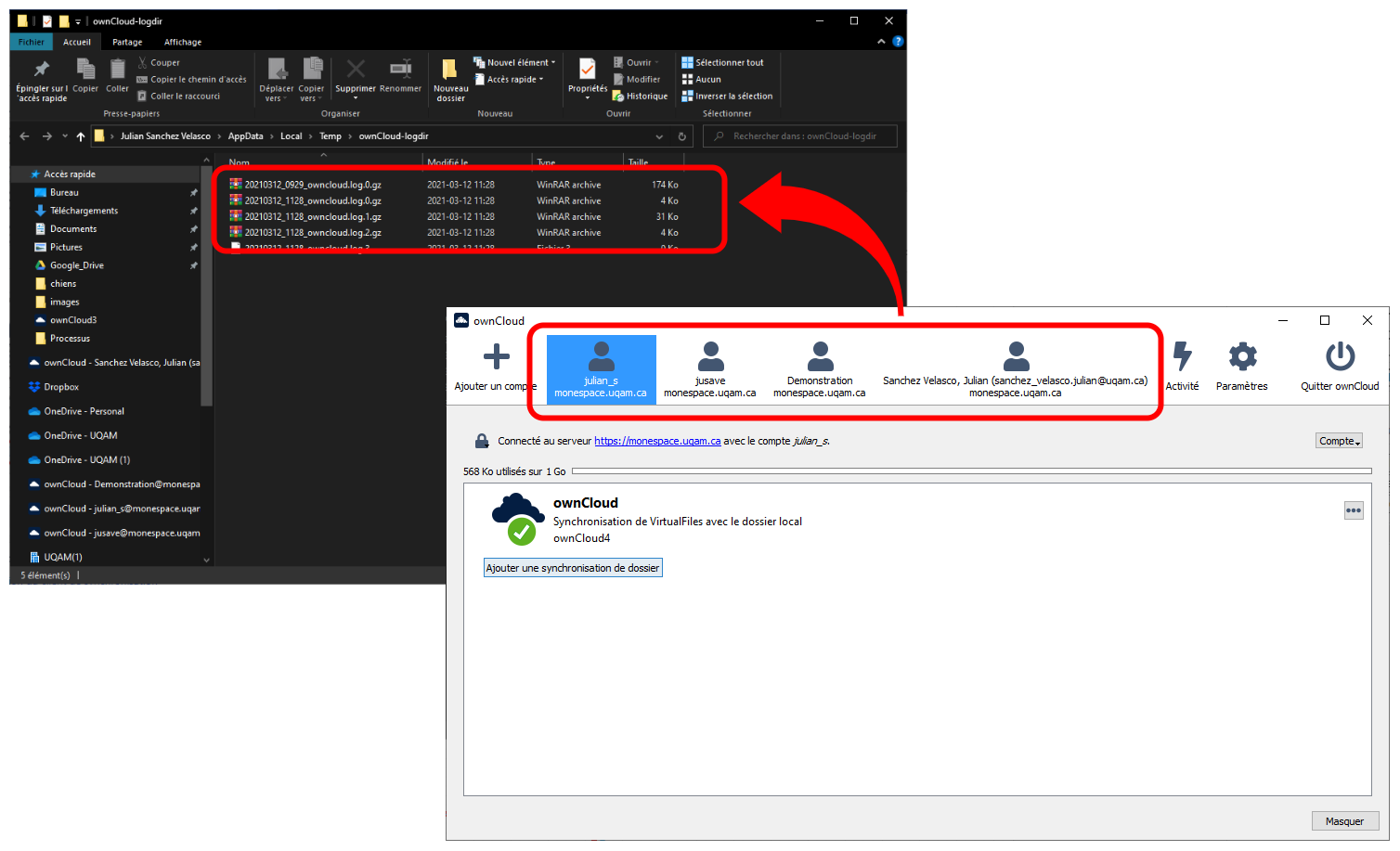
Task: Open the Activité lightning icon
Action: click(x=1182, y=356)
